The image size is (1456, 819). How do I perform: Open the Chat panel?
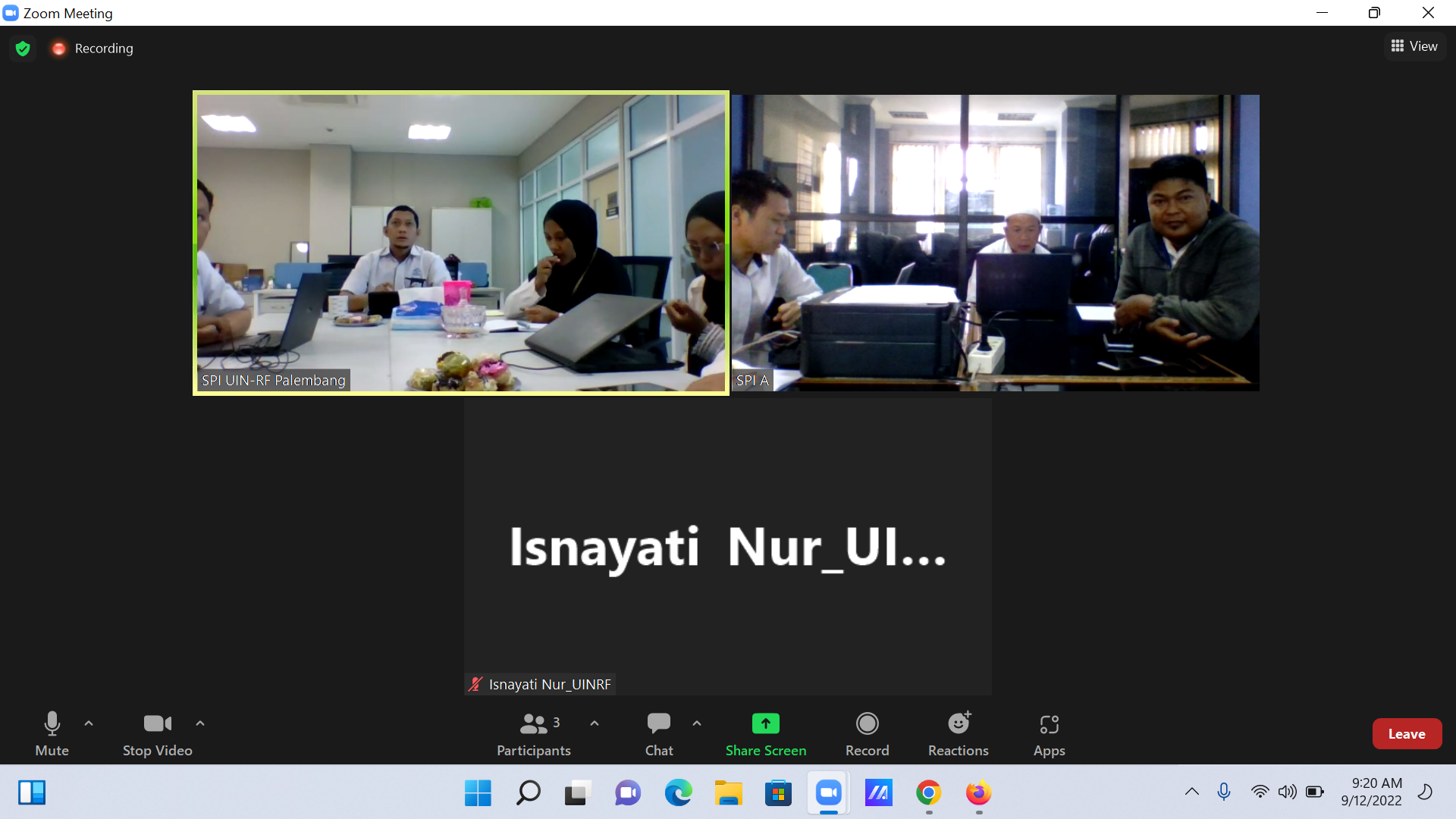click(x=658, y=734)
